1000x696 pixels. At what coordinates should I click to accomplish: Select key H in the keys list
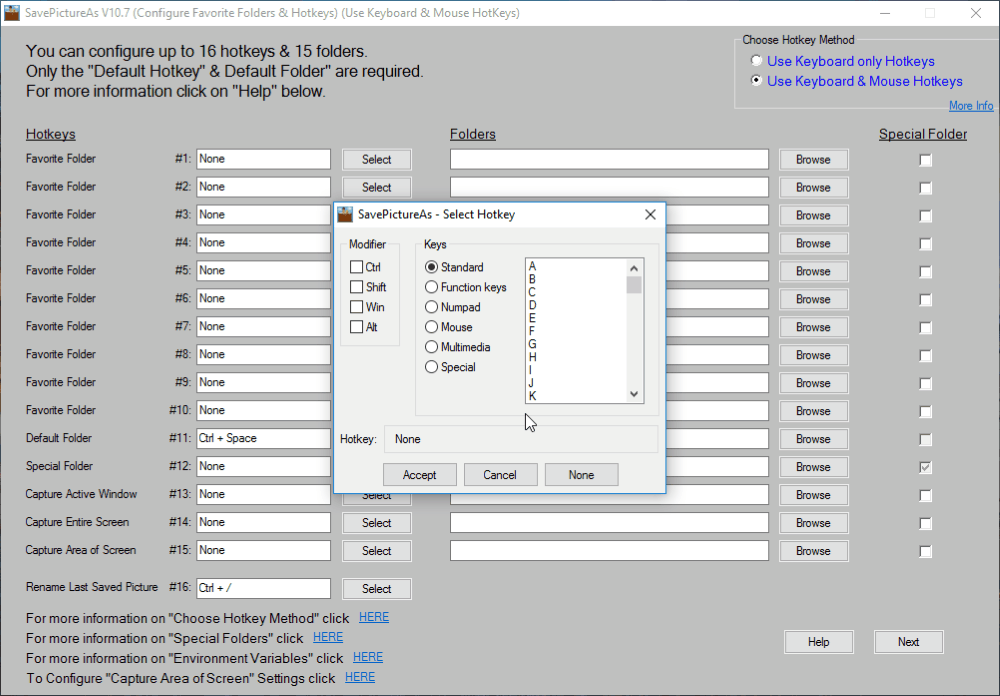click(x=532, y=357)
